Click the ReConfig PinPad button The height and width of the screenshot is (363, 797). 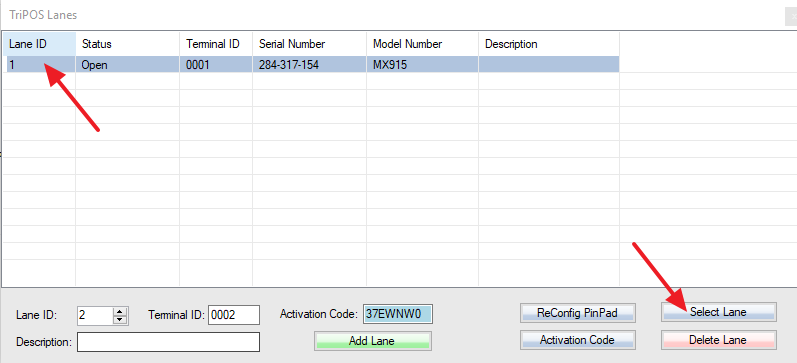(x=577, y=313)
